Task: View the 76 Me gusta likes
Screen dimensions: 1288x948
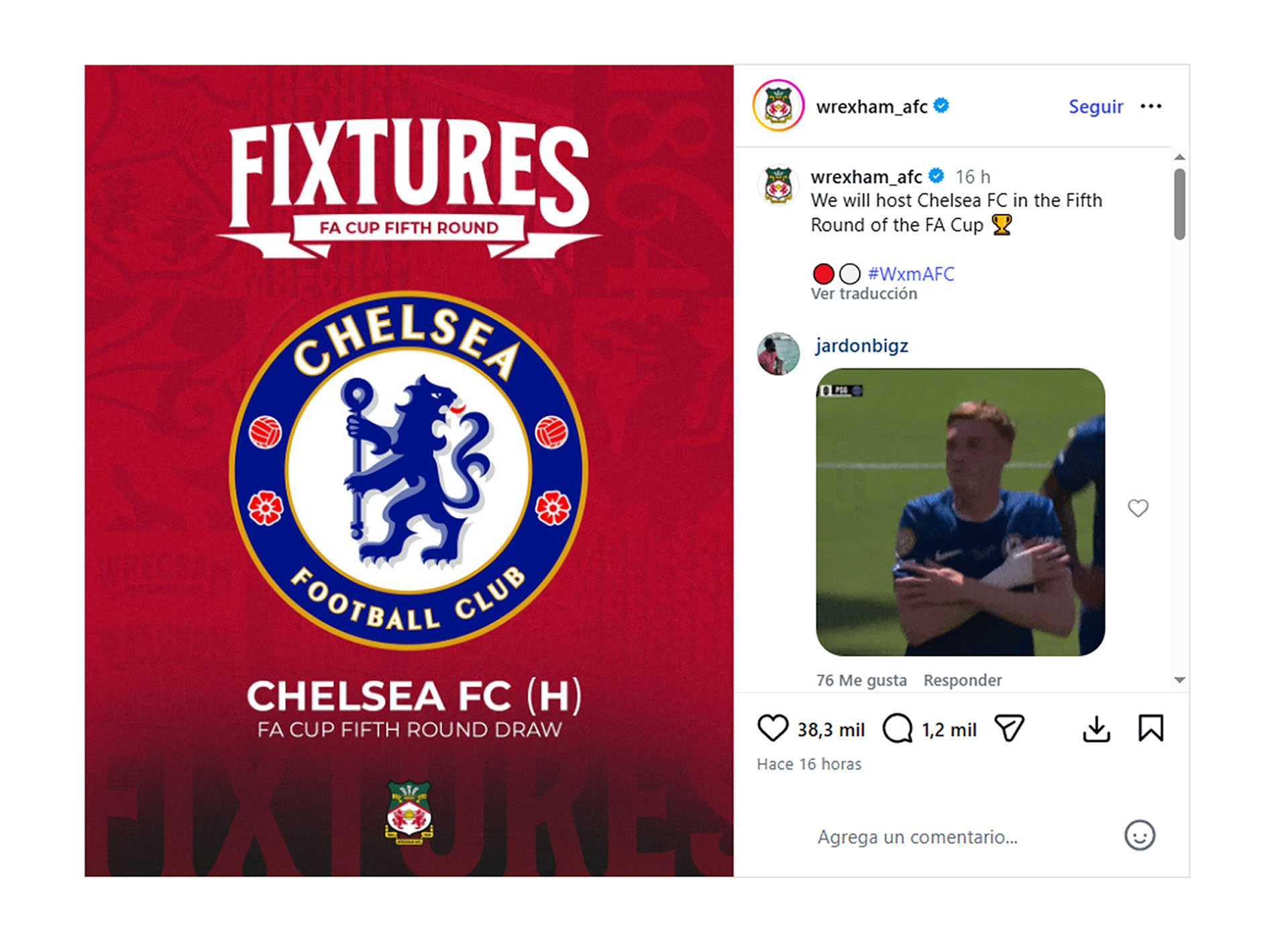Action: tap(861, 680)
